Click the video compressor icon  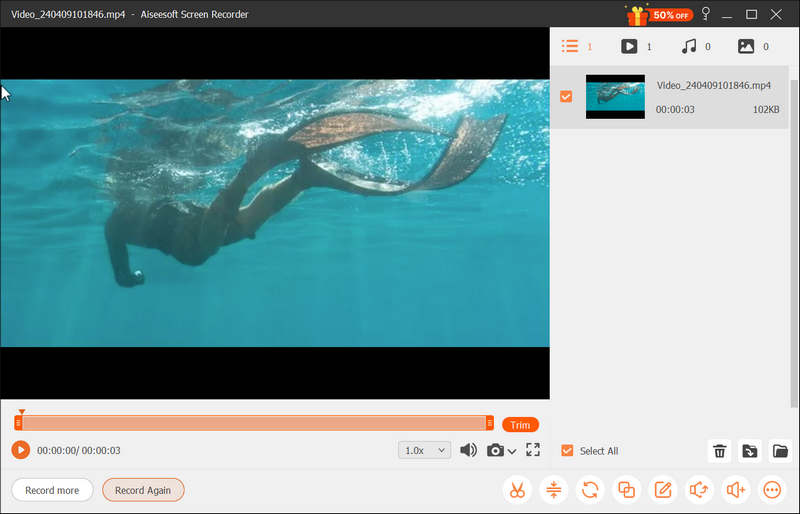point(553,490)
